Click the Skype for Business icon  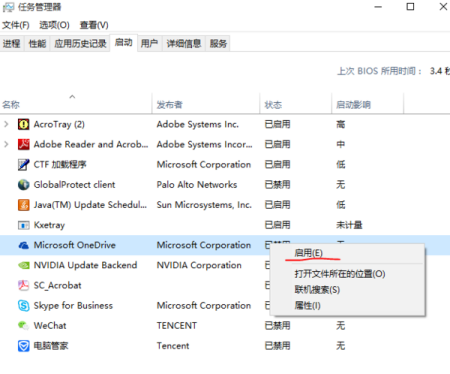[23, 306]
